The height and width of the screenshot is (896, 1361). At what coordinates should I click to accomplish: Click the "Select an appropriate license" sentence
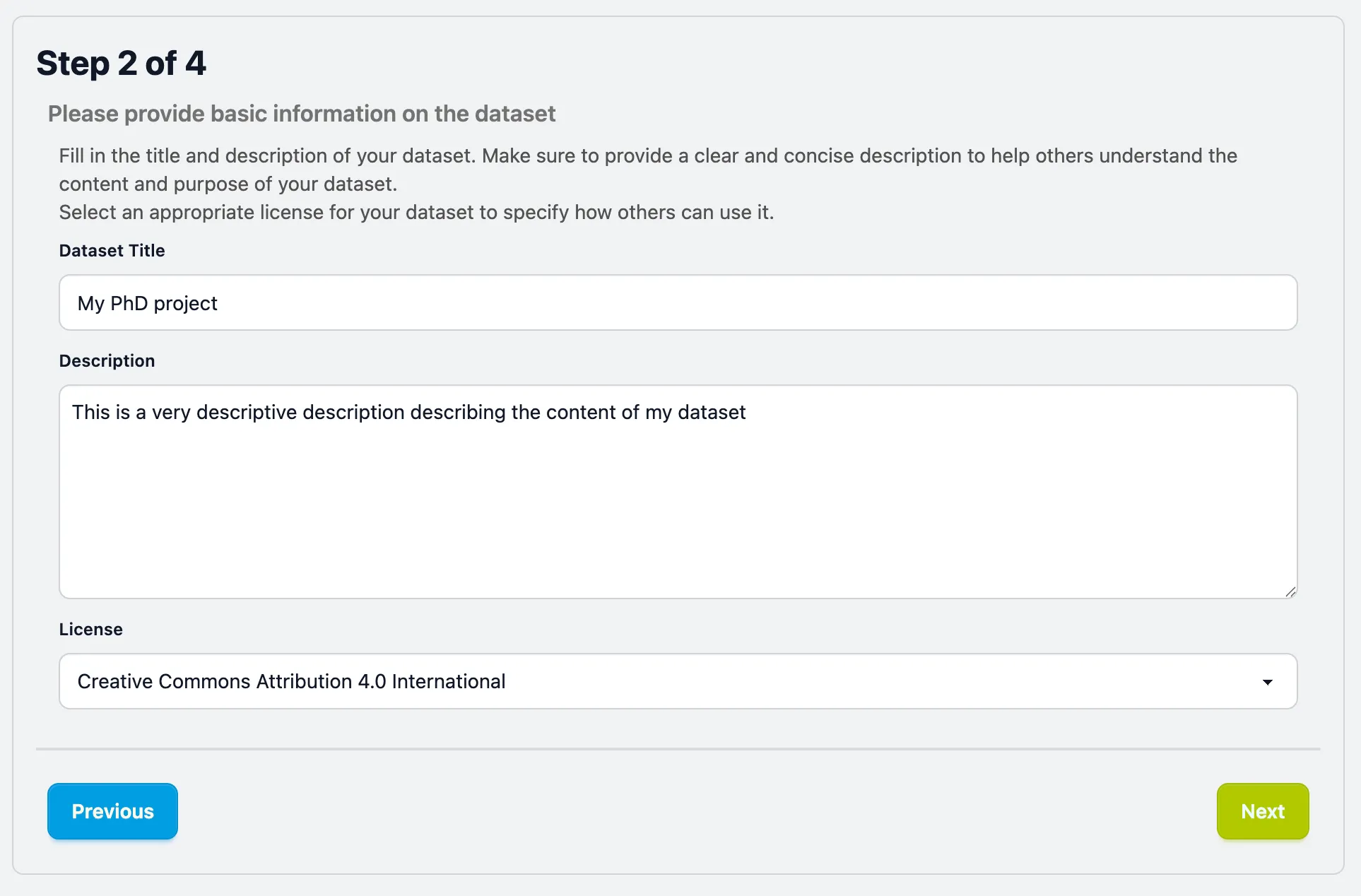pyautogui.click(x=416, y=213)
